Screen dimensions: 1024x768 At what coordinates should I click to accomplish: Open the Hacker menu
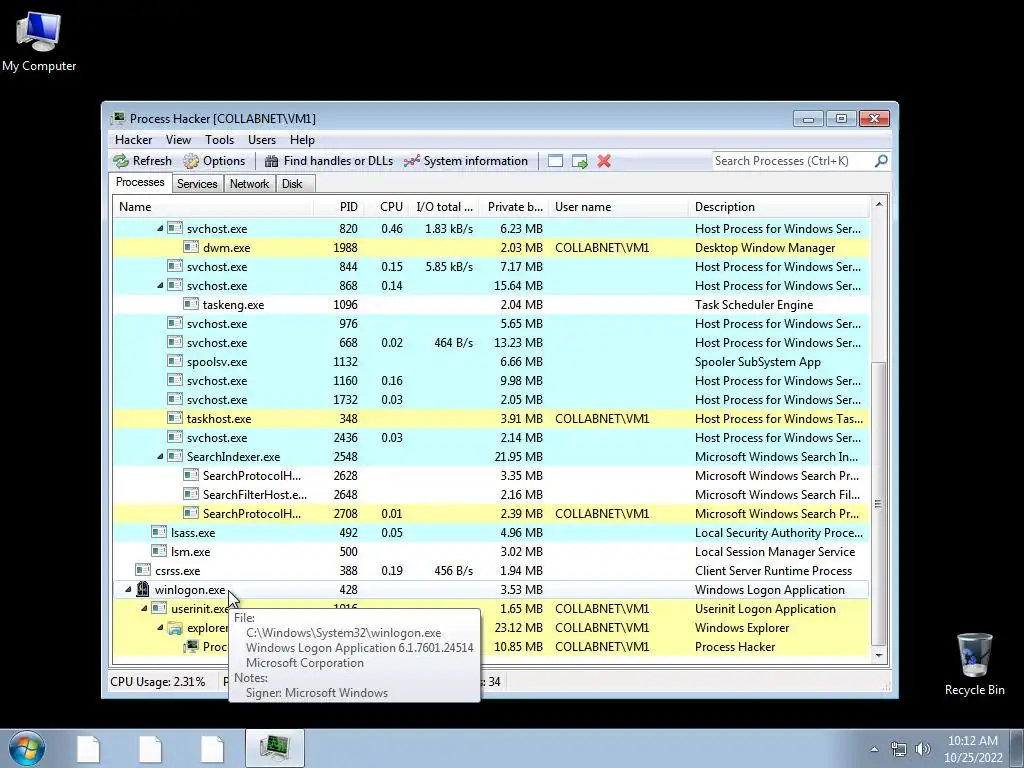(x=133, y=140)
